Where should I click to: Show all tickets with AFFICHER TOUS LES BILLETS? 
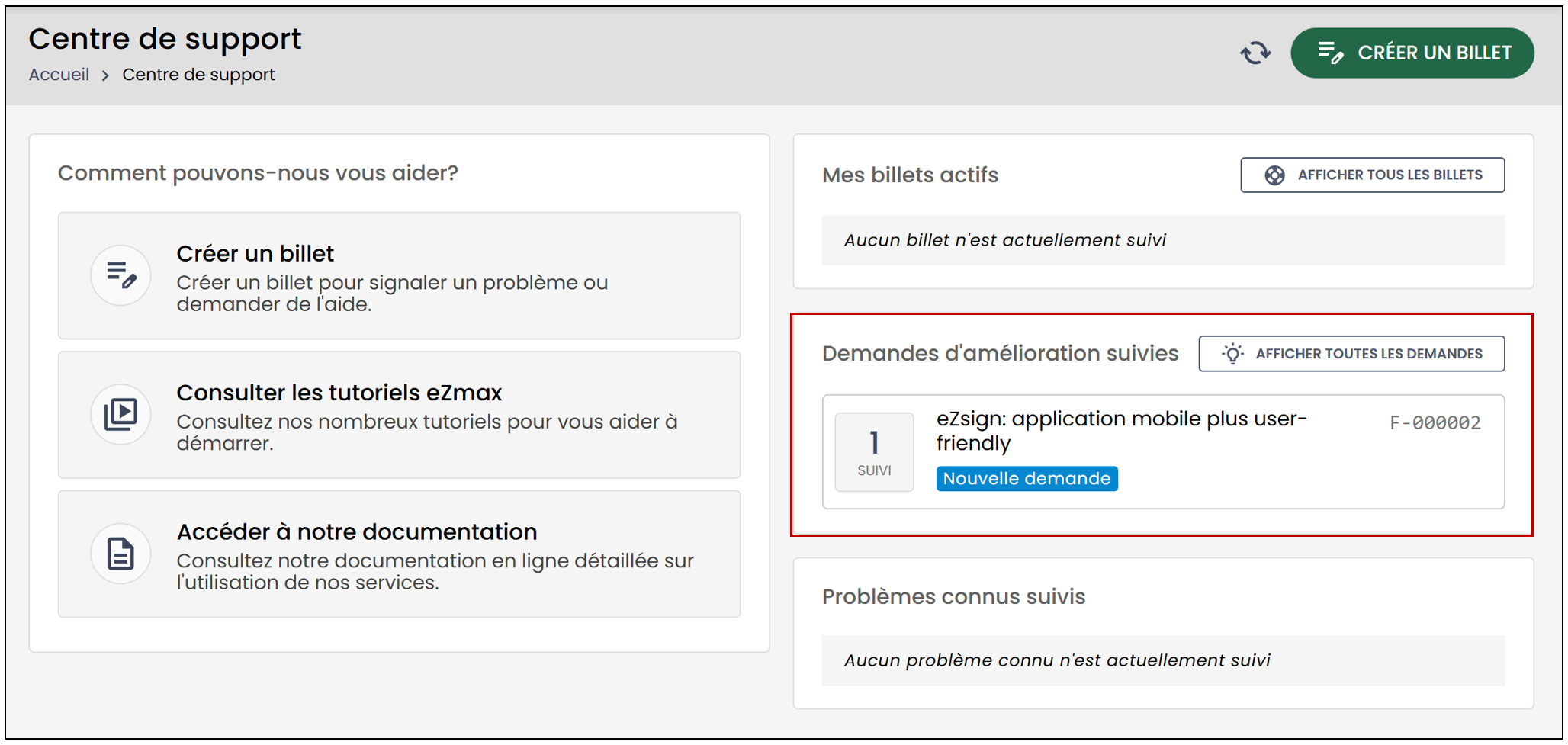[1372, 175]
